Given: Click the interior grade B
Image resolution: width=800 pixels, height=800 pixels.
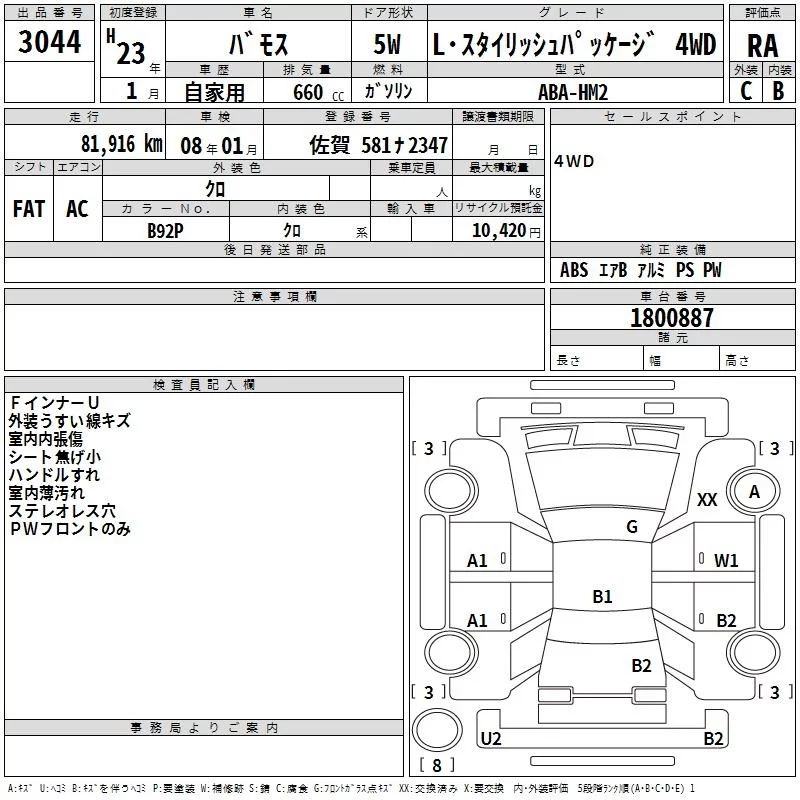Looking at the screenshot, I should (x=778, y=91).
